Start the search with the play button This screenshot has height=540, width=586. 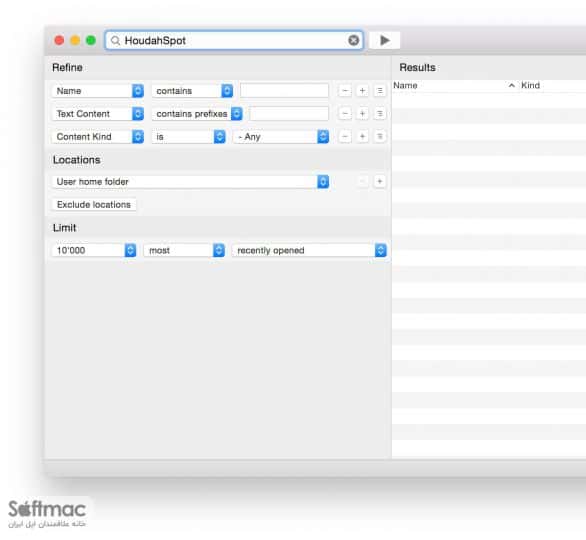(x=384, y=40)
